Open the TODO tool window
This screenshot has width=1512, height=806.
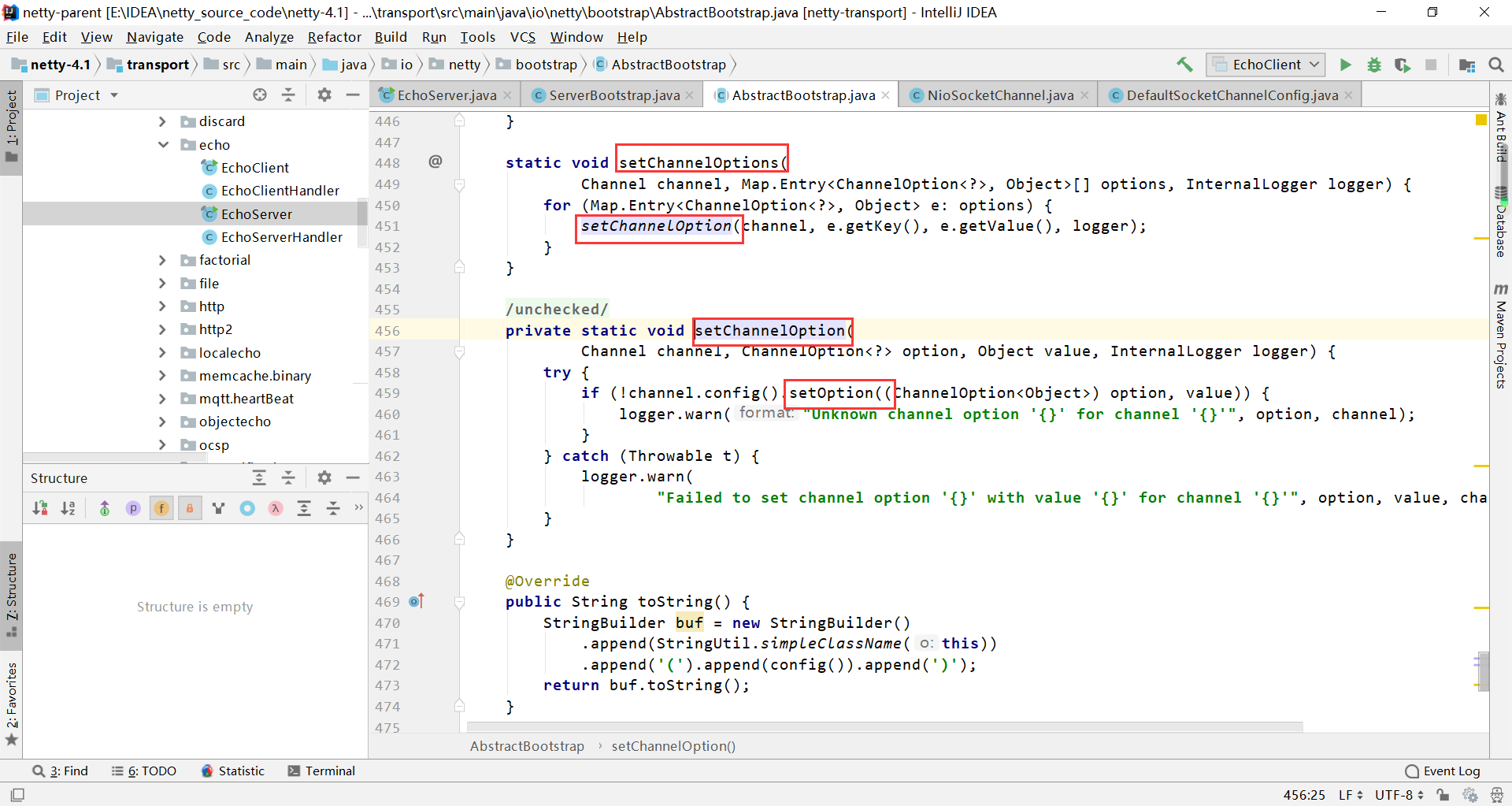[x=144, y=771]
